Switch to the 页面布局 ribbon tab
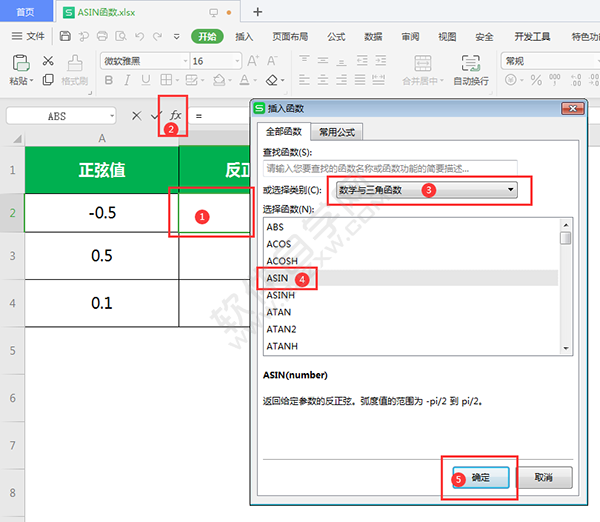600x522 pixels. (290, 37)
